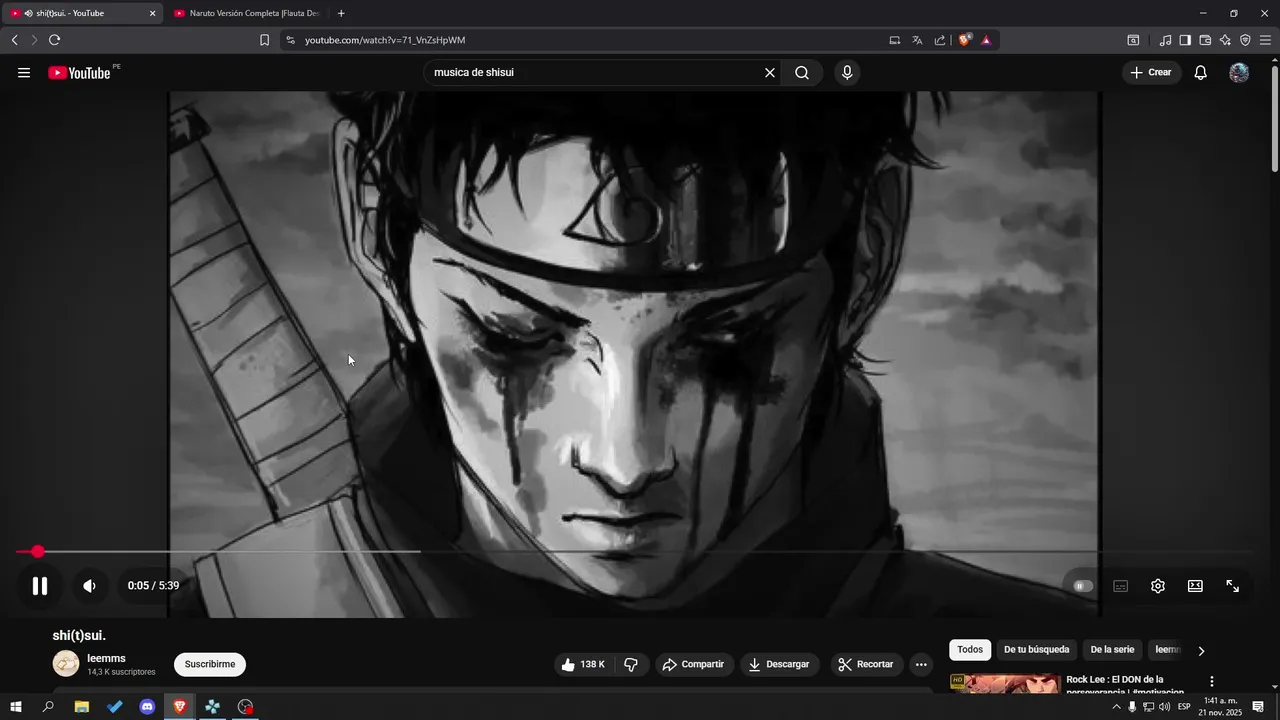Toggle subtitles in the player
1280x720 pixels.
click(x=1121, y=586)
